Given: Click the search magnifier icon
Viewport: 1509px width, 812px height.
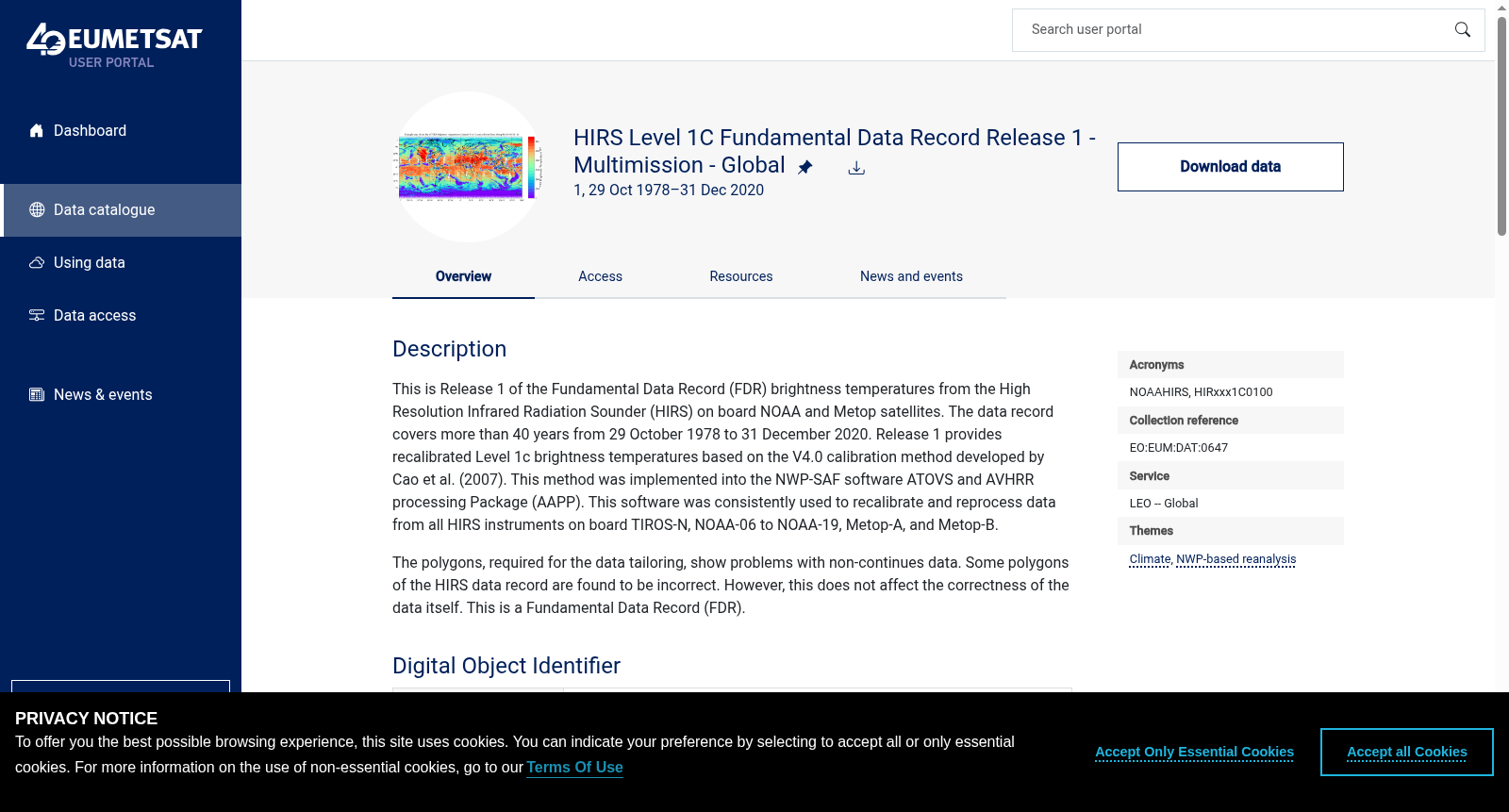Looking at the screenshot, I should tap(1462, 30).
